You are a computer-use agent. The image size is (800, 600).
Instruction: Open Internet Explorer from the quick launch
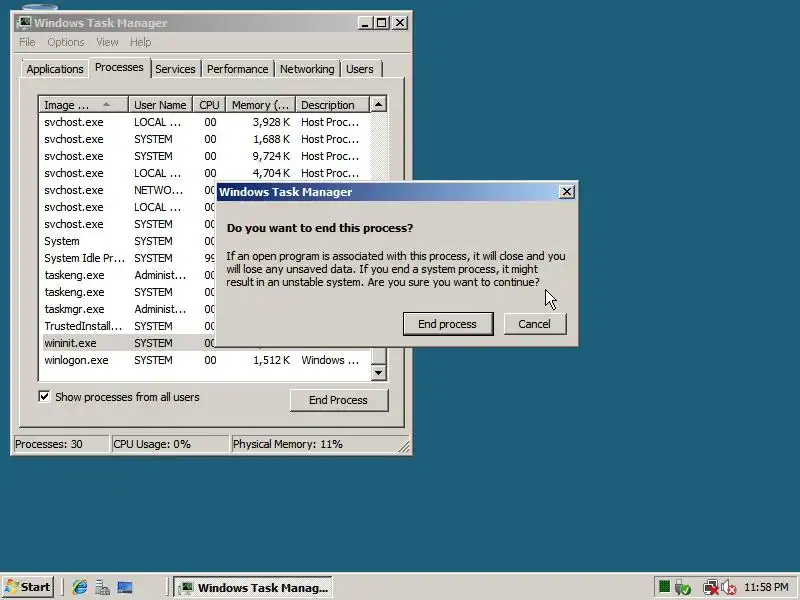click(x=80, y=587)
